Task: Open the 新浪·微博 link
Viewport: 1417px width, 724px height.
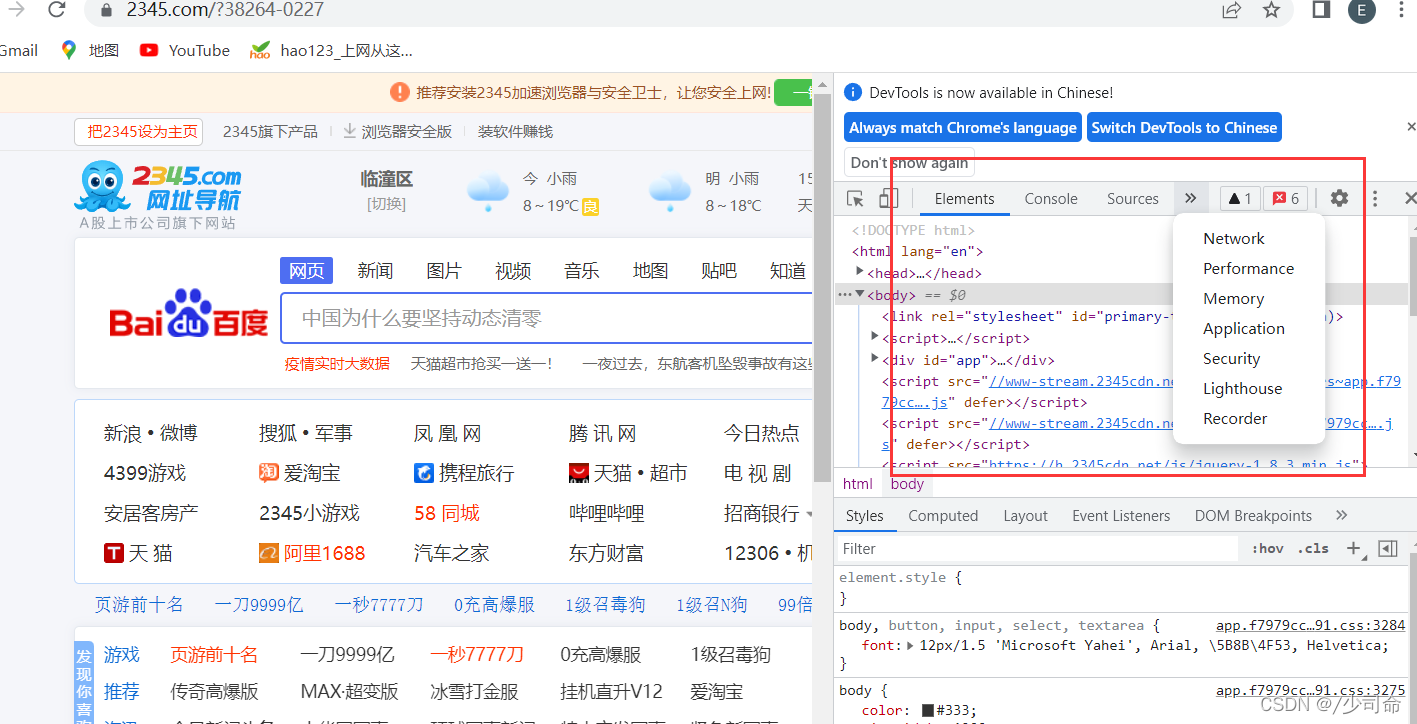Action: pyautogui.click(x=151, y=433)
